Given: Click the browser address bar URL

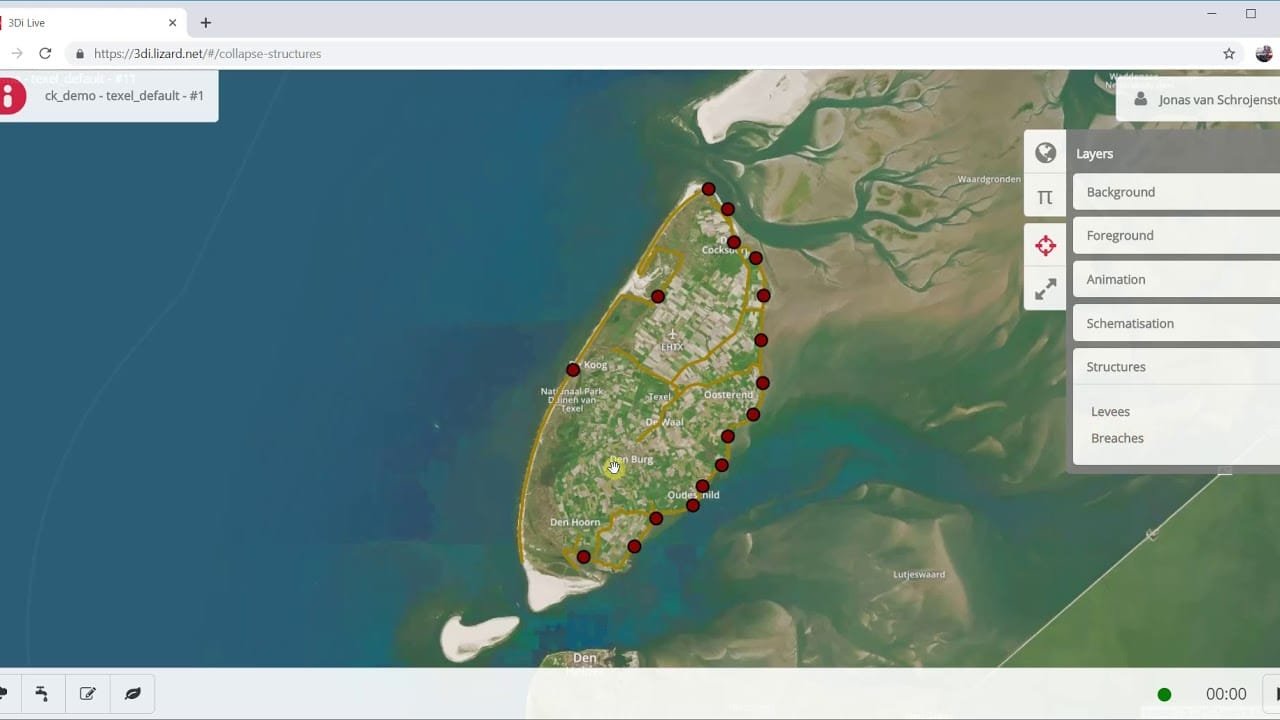Looking at the screenshot, I should point(207,54).
